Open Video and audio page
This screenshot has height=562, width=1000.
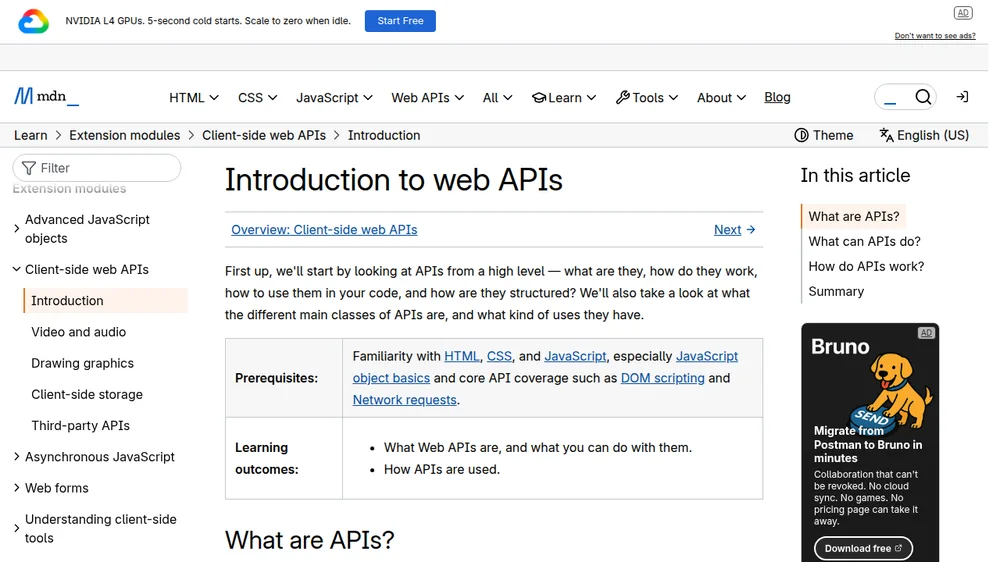78,332
